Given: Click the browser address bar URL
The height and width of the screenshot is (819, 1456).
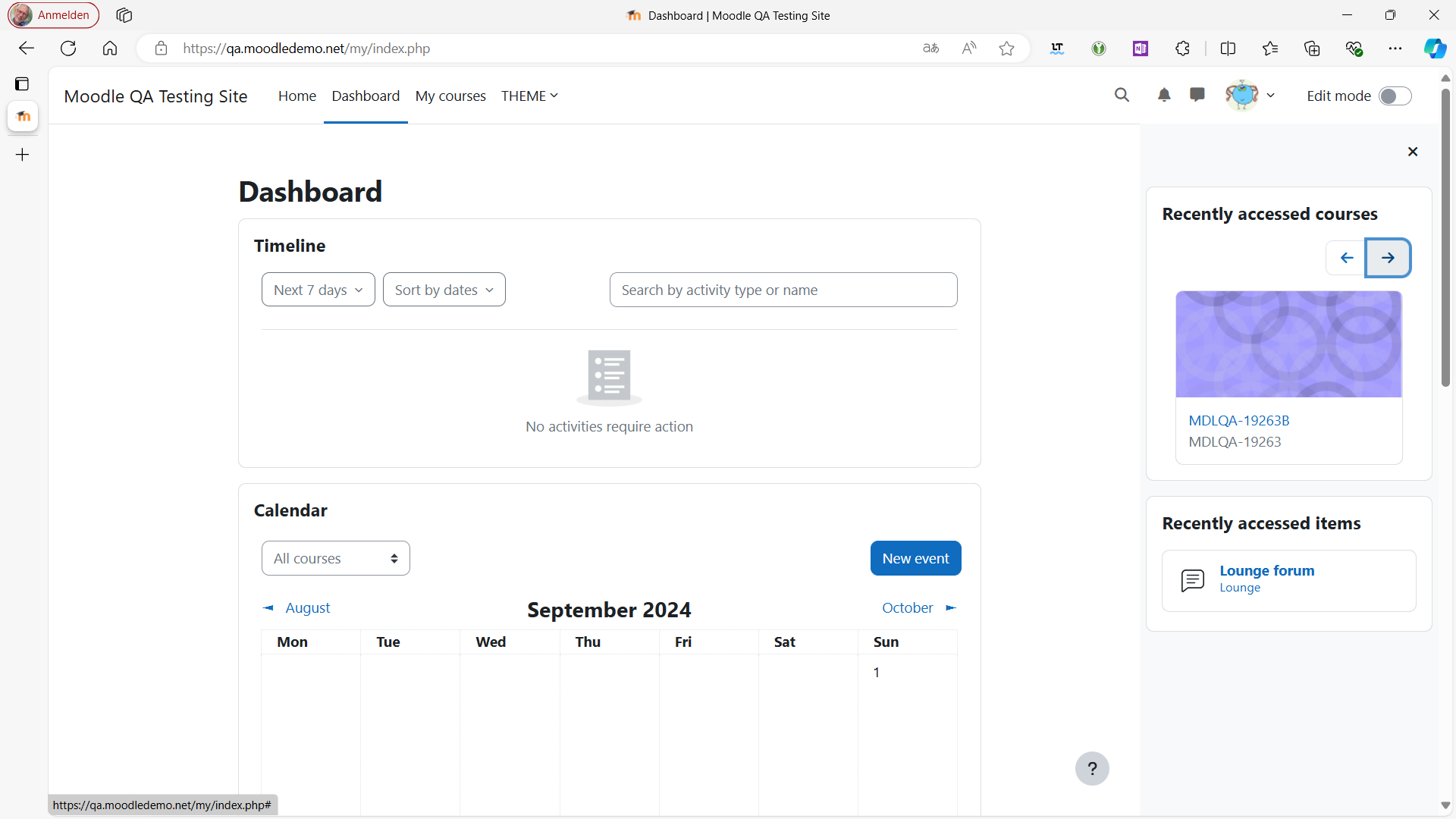Looking at the screenshot, I should [306, 49].
